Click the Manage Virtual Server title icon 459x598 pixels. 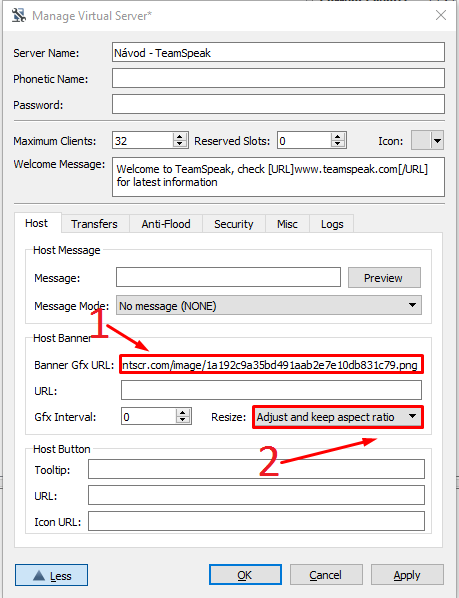[19, 16]
